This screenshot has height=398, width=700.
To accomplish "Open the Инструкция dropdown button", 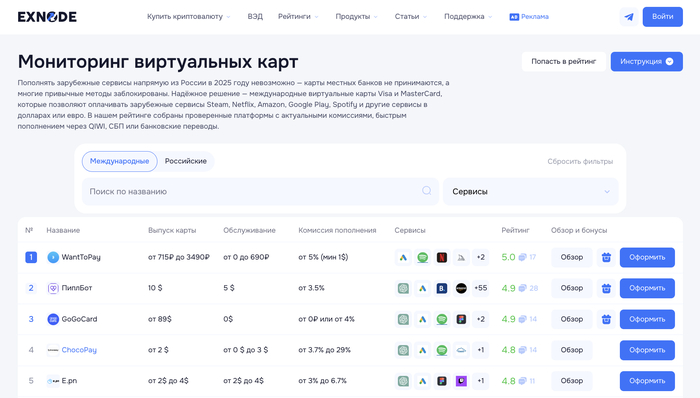I will 646,62.
